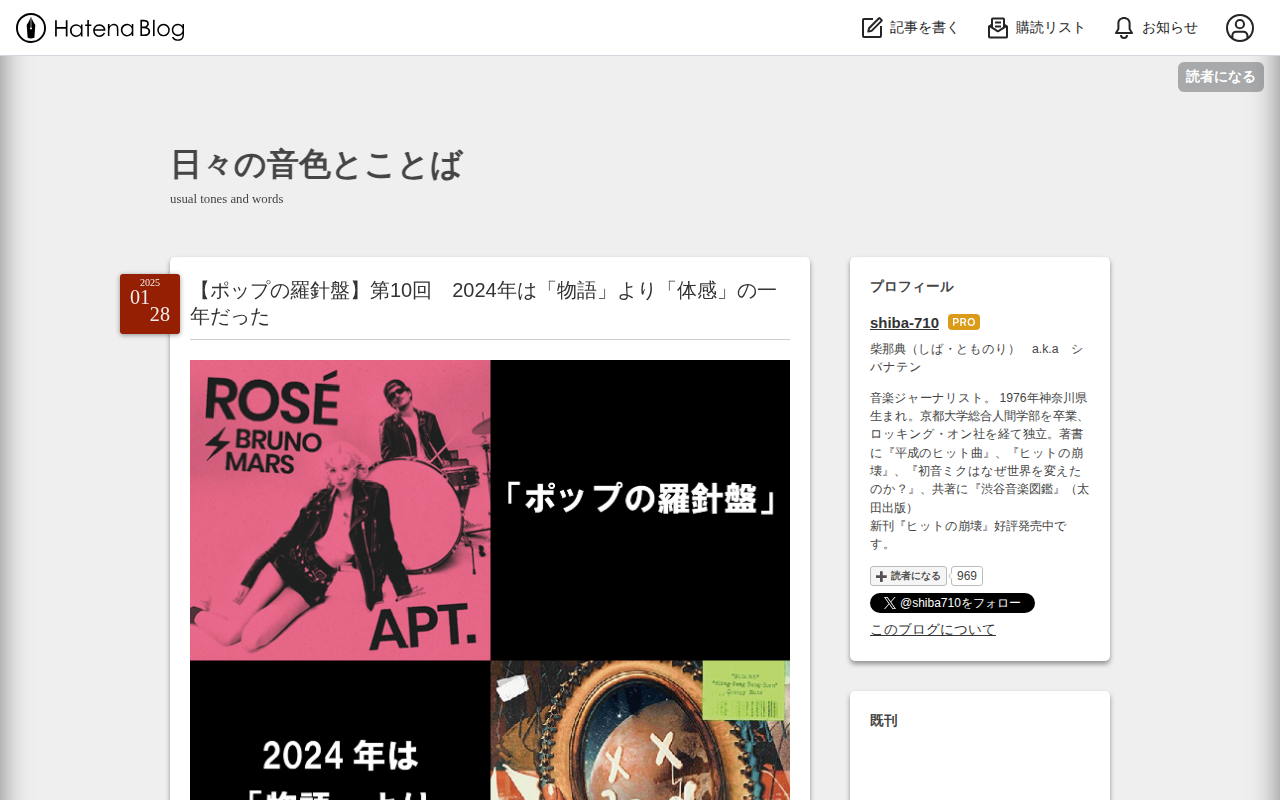Click the 2025 01 28 date badge
The height and width of the screenshot is (800, 1280).
[150, 304]
